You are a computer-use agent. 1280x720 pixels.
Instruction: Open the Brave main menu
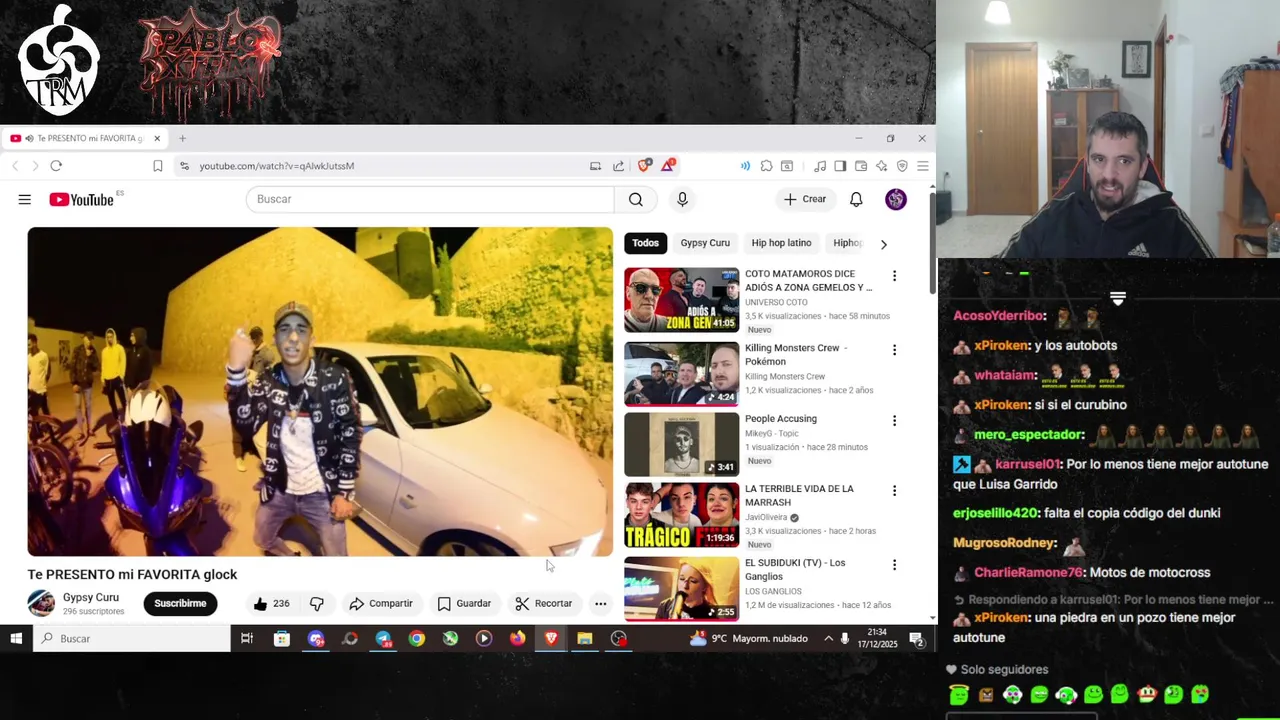click(x=923, y=166)
